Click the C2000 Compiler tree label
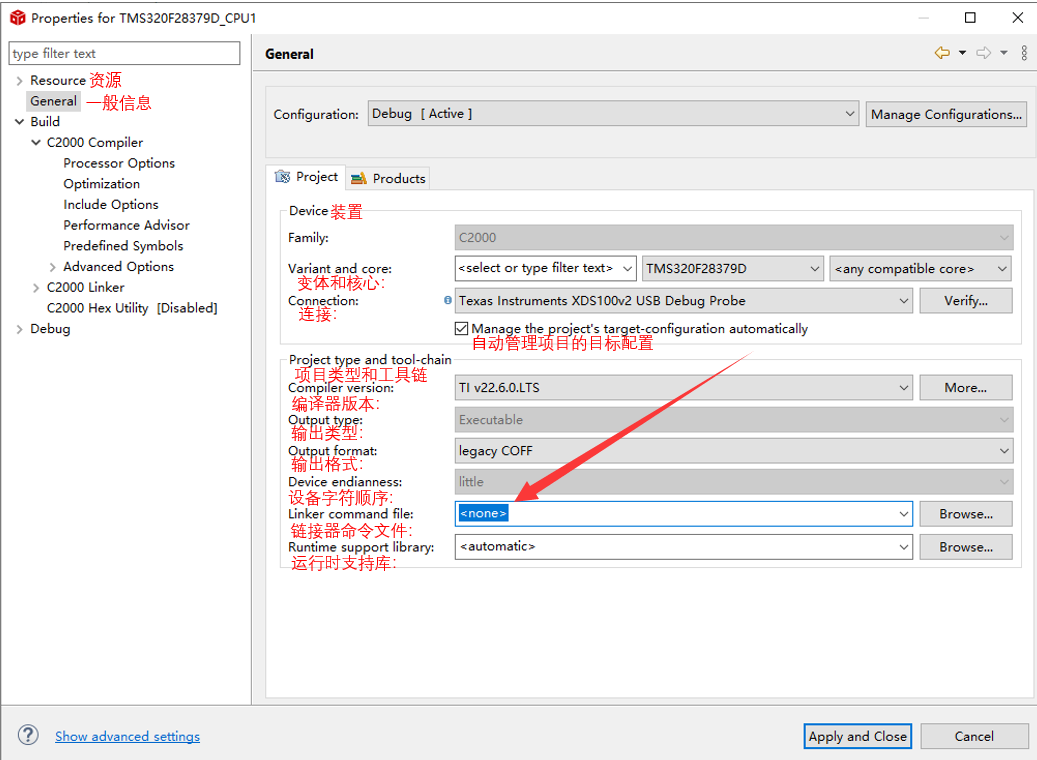Viewport: 1037px width, 760px height. tap(95, 142)
